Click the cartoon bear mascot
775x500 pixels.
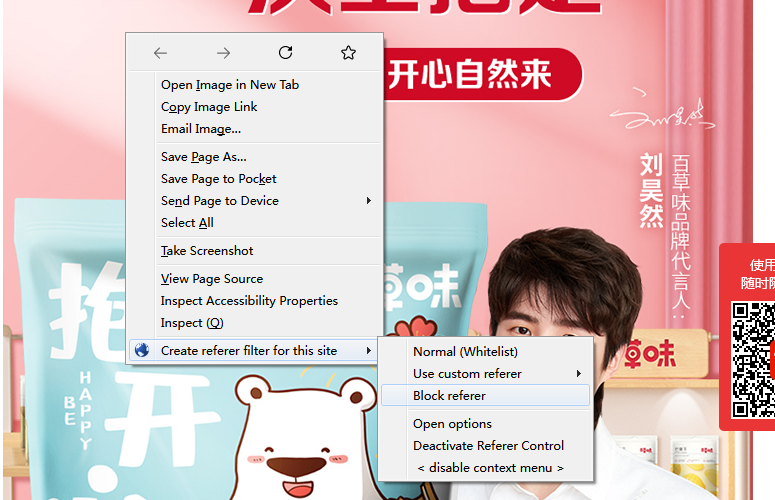[x=306, y=437]
